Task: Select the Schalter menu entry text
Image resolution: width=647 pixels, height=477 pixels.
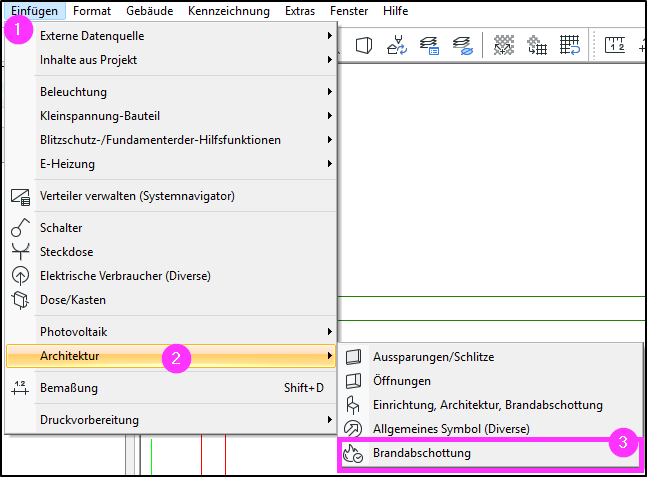Action: click(x=61, y=228)
